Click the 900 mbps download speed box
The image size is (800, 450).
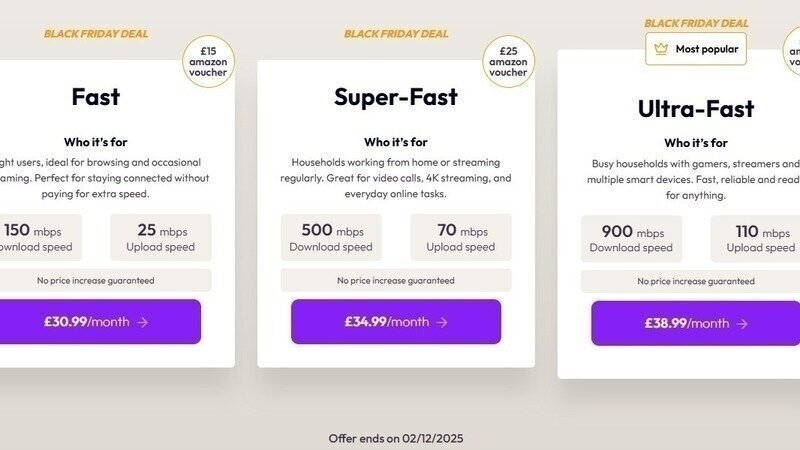point(631,238)
